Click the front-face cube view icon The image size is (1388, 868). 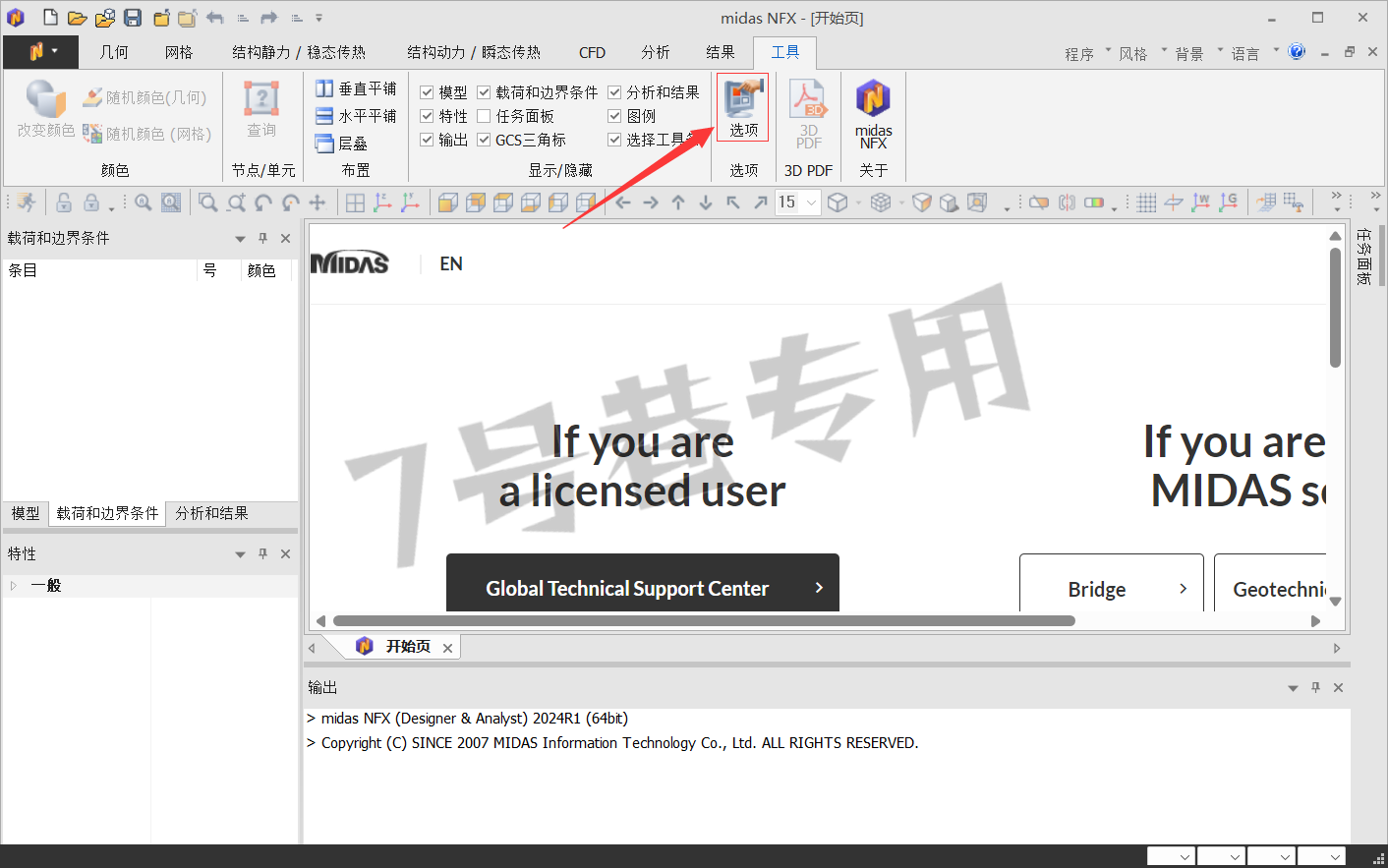pyautogui.click(x=448, y=203)
